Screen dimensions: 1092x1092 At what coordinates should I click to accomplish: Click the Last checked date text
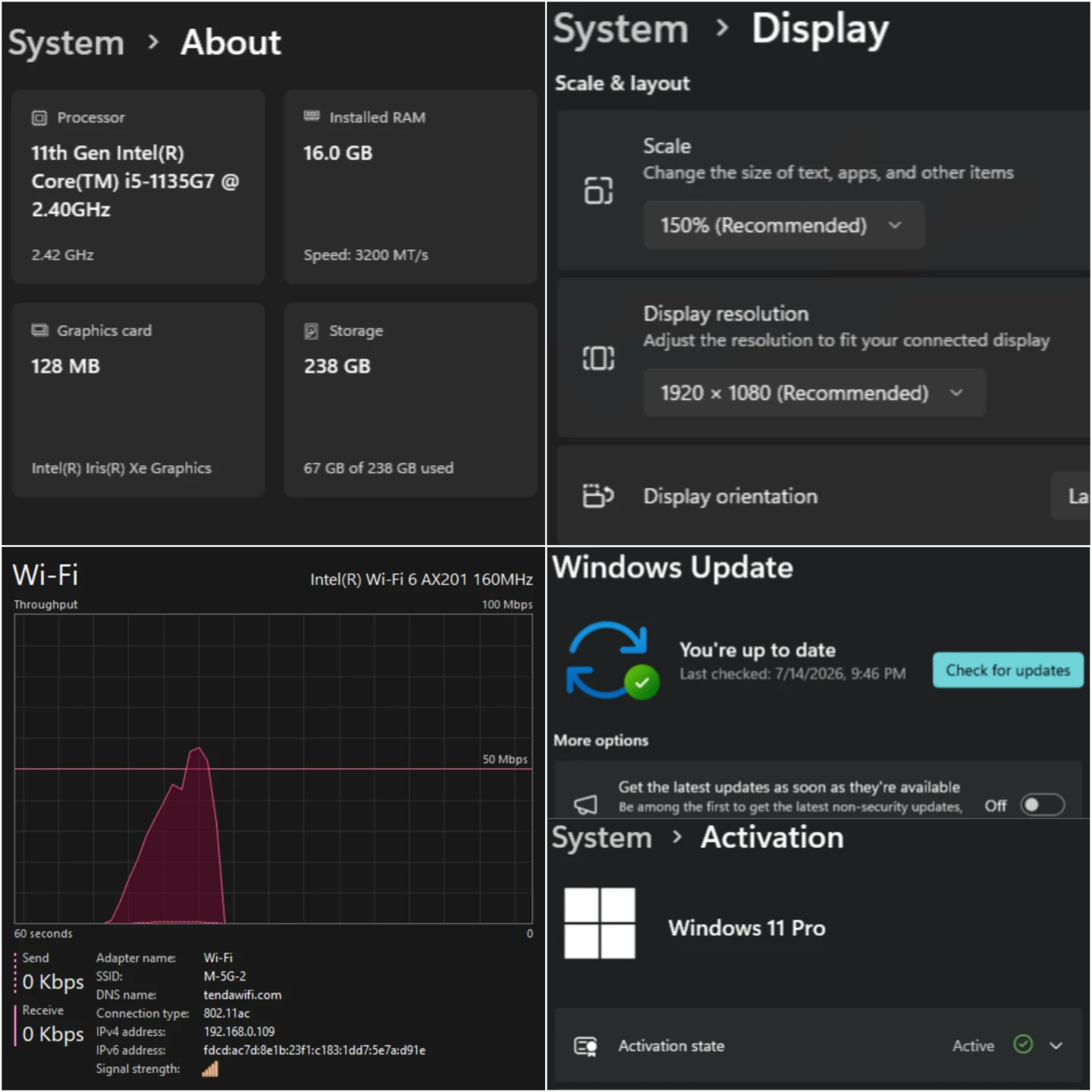point(792,673)
